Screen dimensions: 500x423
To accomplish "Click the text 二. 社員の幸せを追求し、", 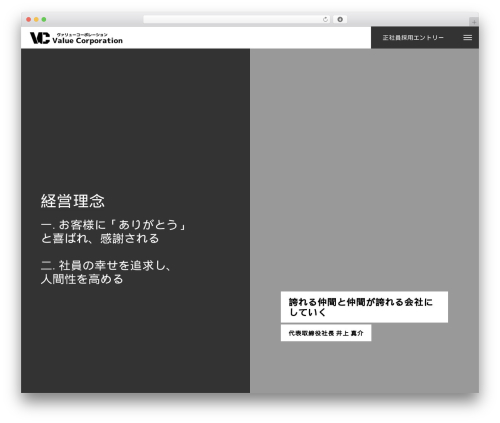I will coord(106,266).
